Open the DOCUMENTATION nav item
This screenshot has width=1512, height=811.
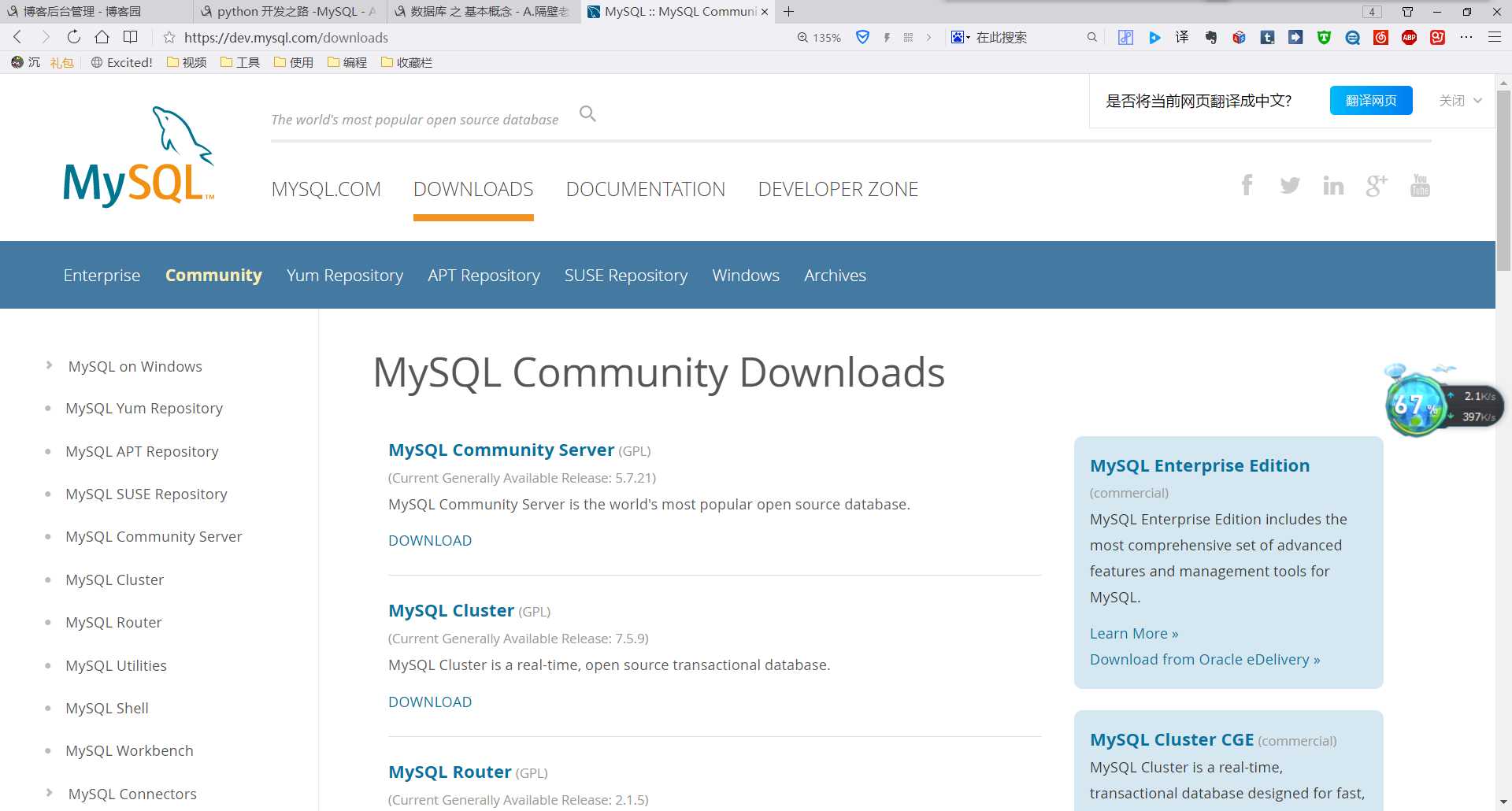[x=645, y=189]
